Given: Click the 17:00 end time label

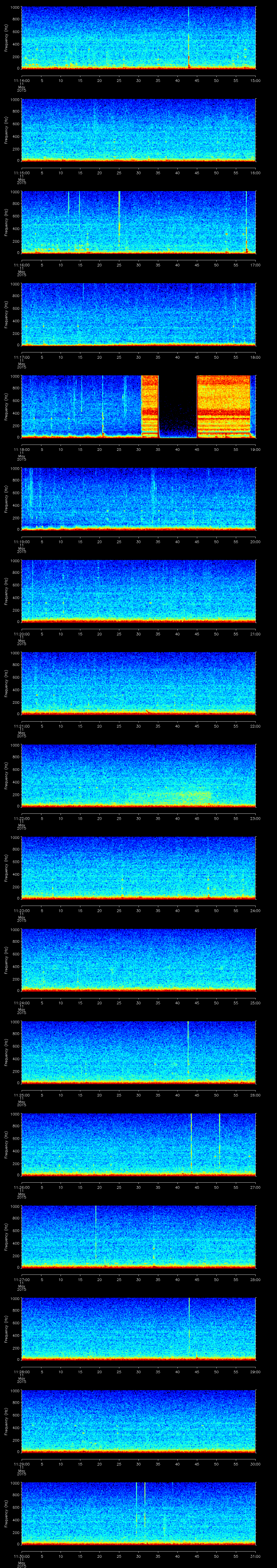Looking at the screenshot, I should pos(255,265).
